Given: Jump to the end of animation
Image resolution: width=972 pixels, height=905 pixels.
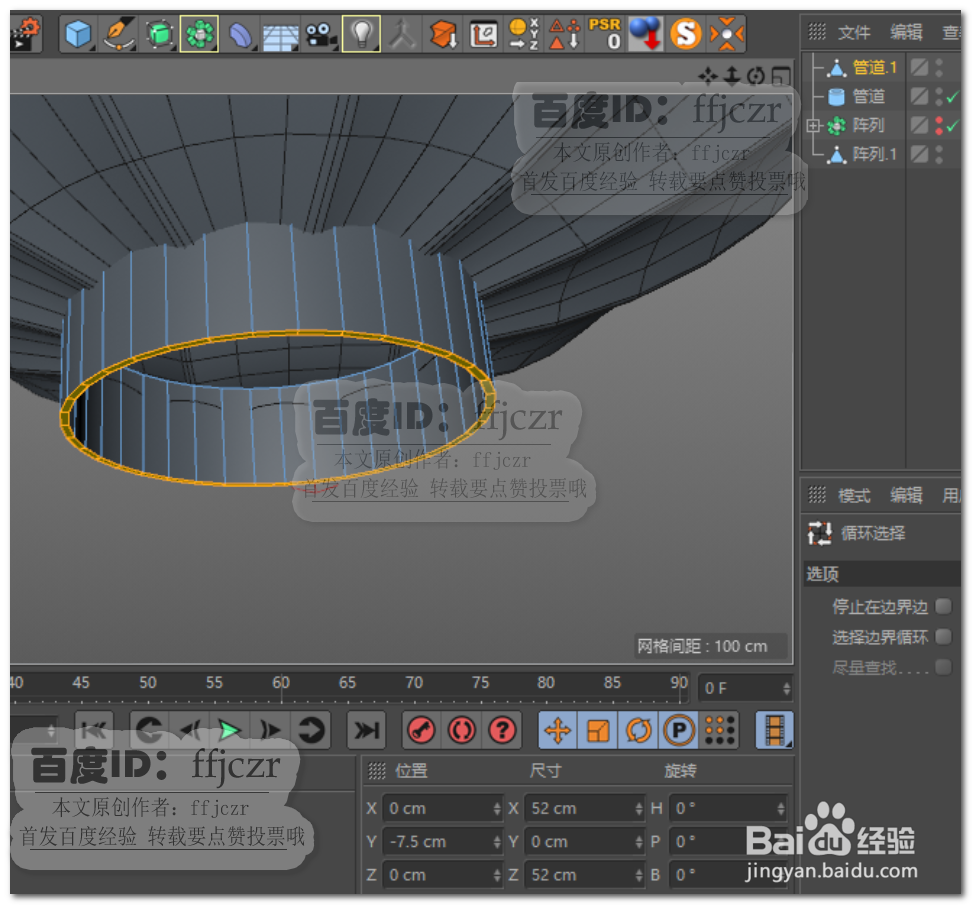Looking at the screenshot, I should [x=366, y=730].
